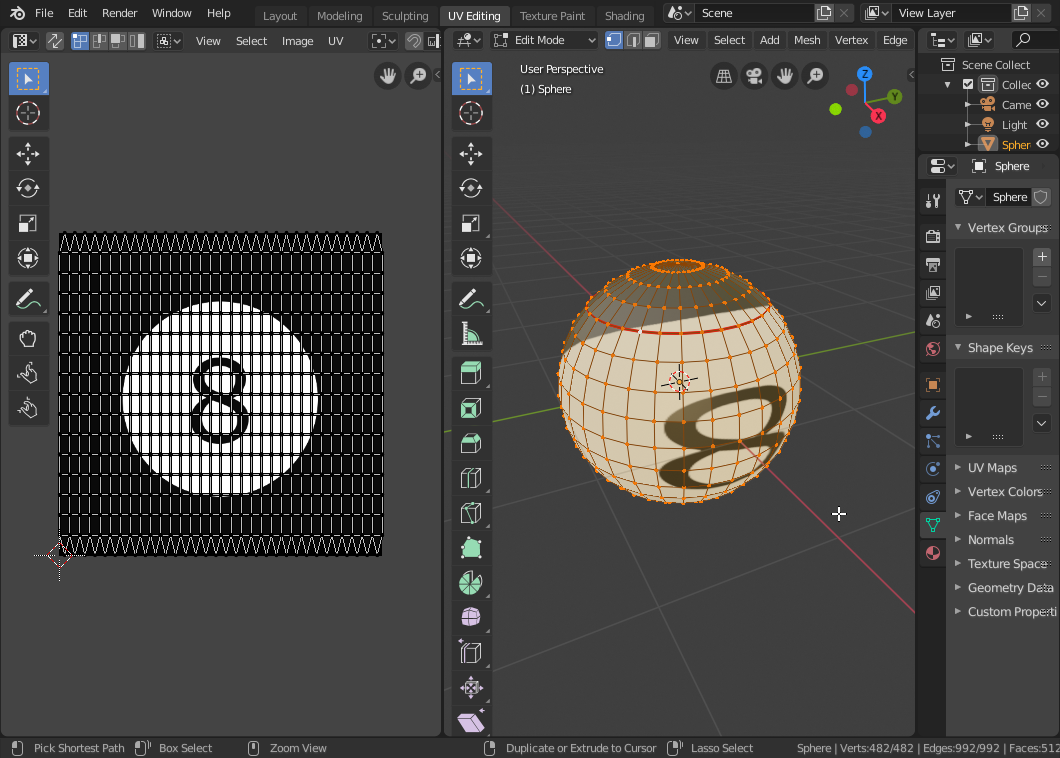The height and width of the screenshot is (758, 1060).
Task: Toggle snapping magnet in UV editor header
Action: pyautogui.click(x=414, y=41)
